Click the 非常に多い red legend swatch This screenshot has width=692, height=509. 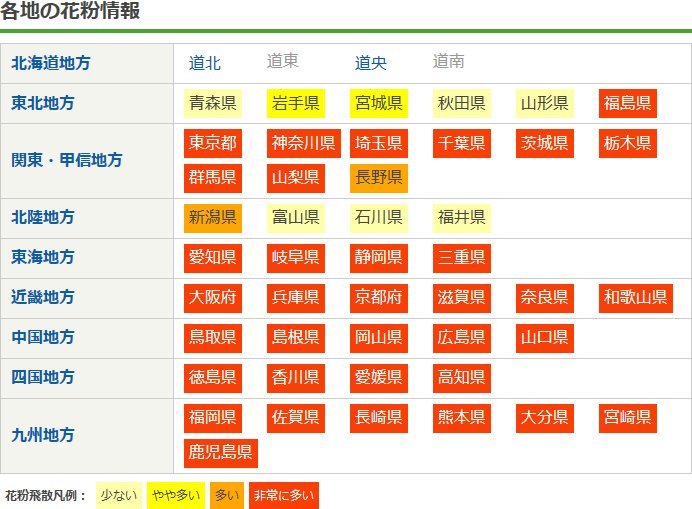284,495
